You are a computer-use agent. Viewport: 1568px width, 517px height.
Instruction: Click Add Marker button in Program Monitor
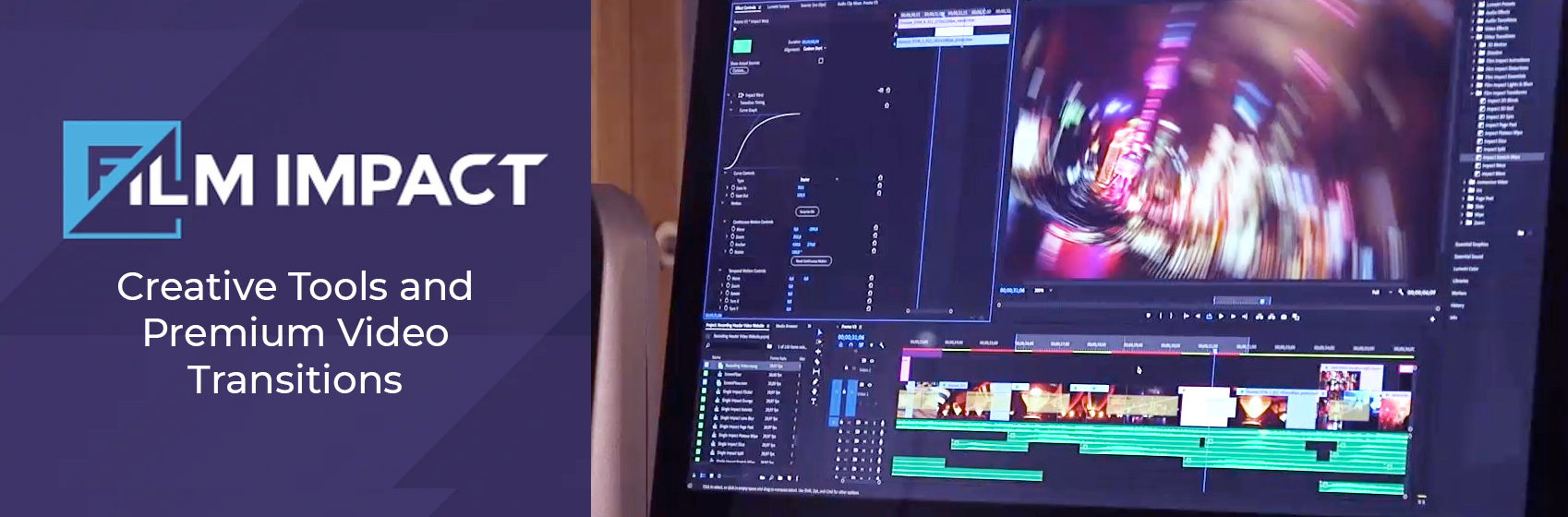[x=1150, y=315]
